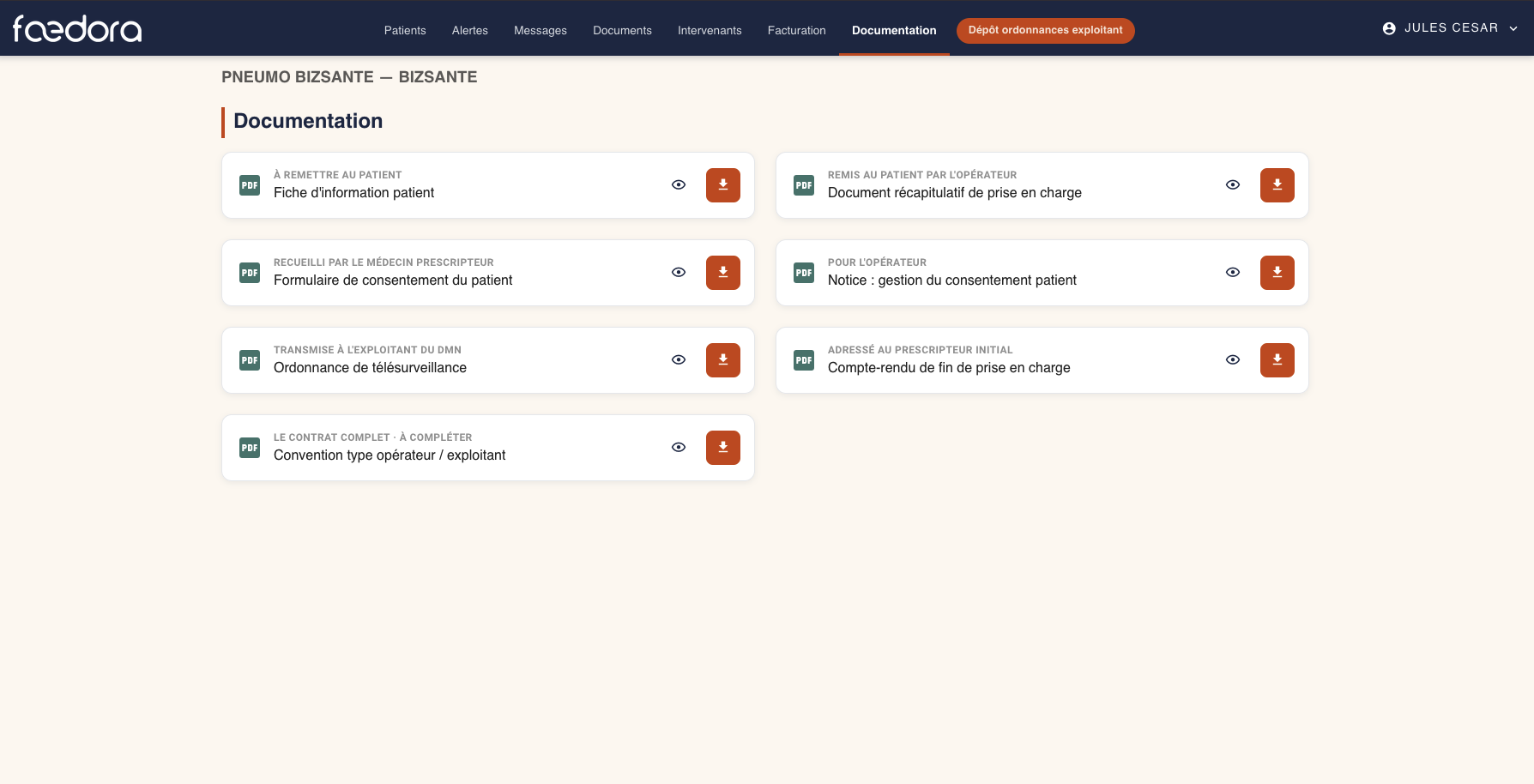The height and width of the screenshot is (784, 1534).
Task: Expand the JULES CESAR user menu chevron
Action: [x=1513, y=28]
